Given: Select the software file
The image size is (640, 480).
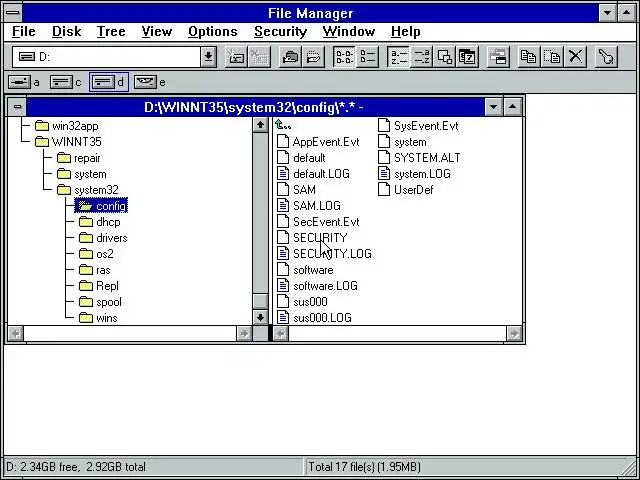Looking at the screenshot, I should pos(305,270).
